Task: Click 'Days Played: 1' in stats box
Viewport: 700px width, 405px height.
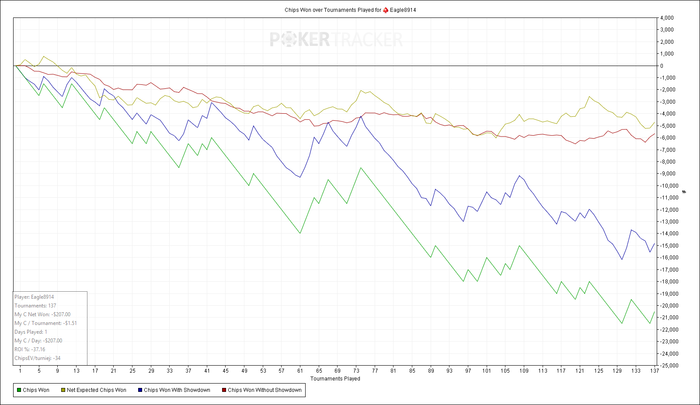Action: click(x=31, y=332)
